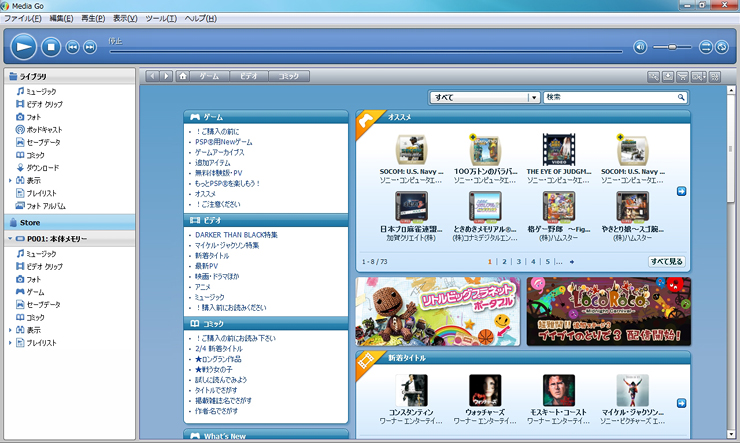Viewport: 740px width, 443px height.
Task: Click the search magnifier icon in search box
Action: click(682, 98)
